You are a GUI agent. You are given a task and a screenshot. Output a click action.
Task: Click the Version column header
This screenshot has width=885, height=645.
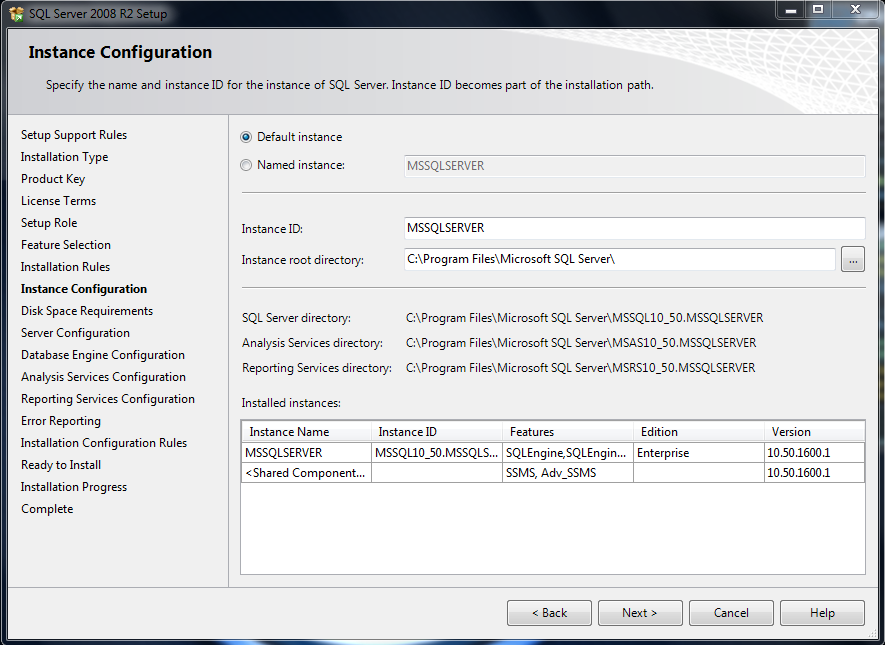click(814, 432)
